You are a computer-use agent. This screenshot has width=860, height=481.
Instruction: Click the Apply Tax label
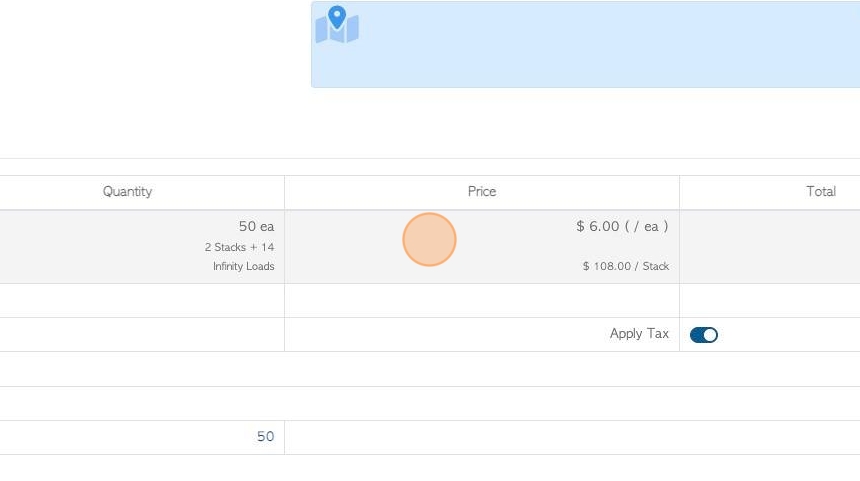[x=639, y=334]
